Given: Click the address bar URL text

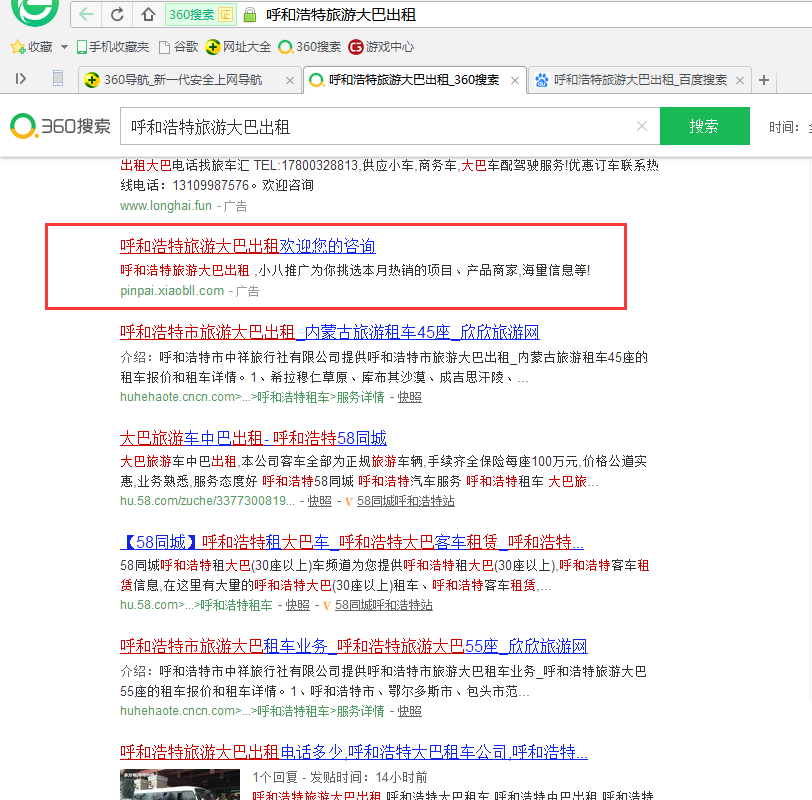Looking at the screenshot, I should 341,15.
